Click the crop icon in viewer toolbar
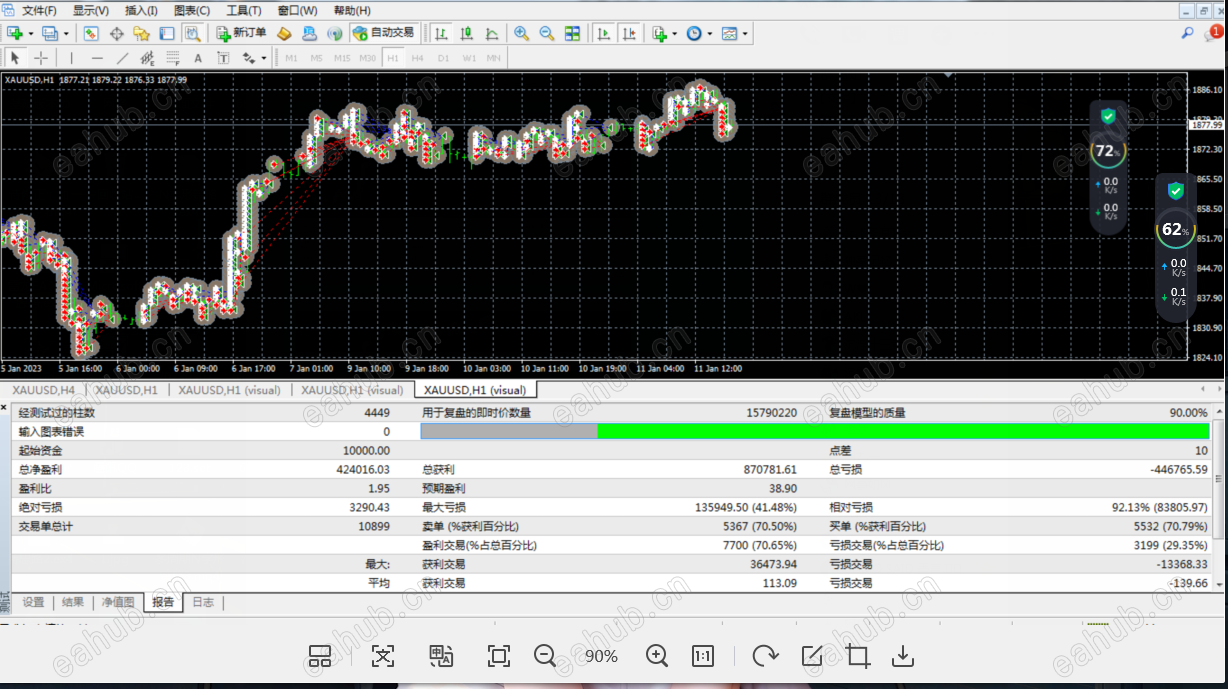The width and height of the screenshot is (1228, 689). click(857, 656)
